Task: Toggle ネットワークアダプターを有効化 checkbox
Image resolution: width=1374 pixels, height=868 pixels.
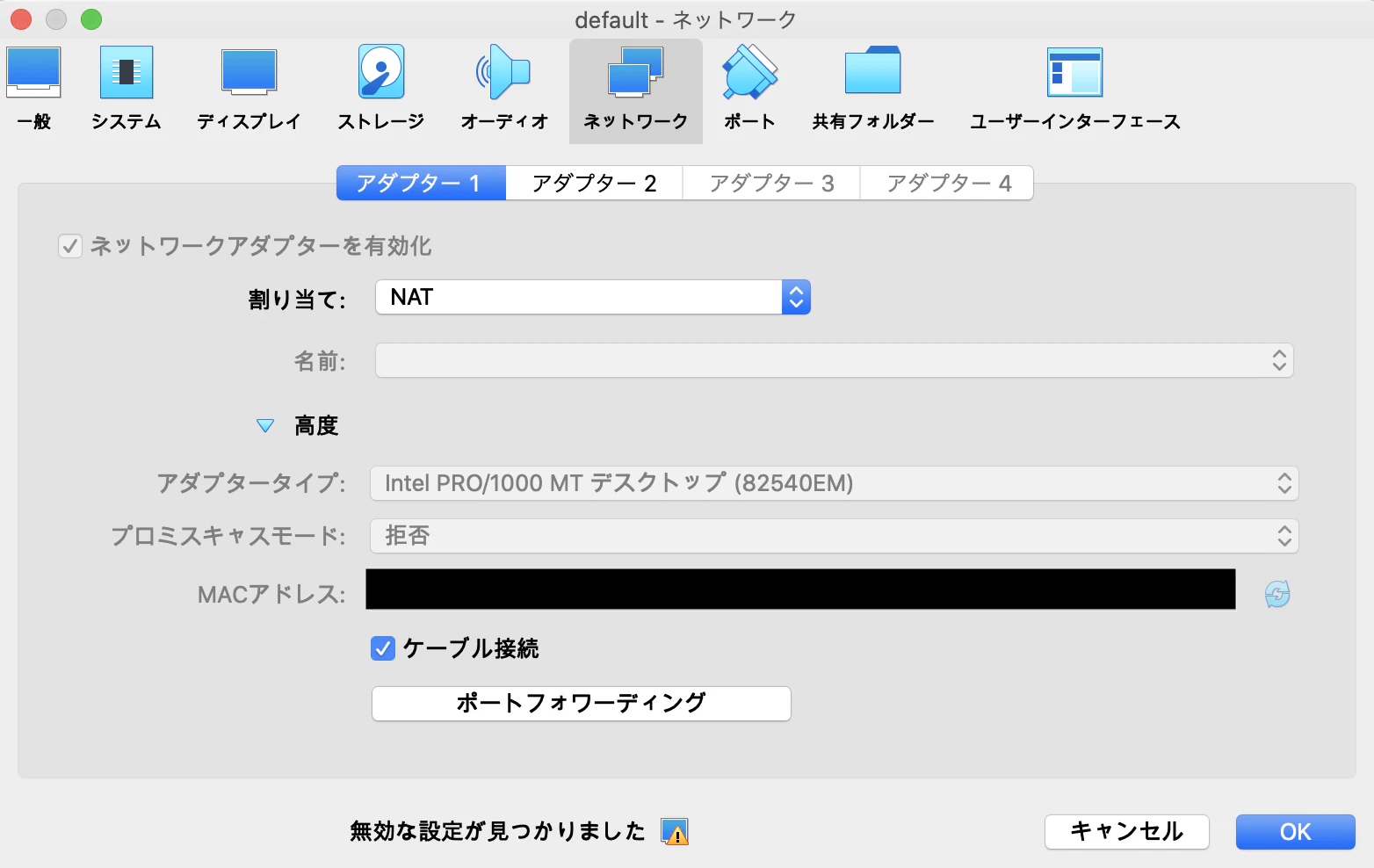Action: pyautogui.click(x=70, y=246)
